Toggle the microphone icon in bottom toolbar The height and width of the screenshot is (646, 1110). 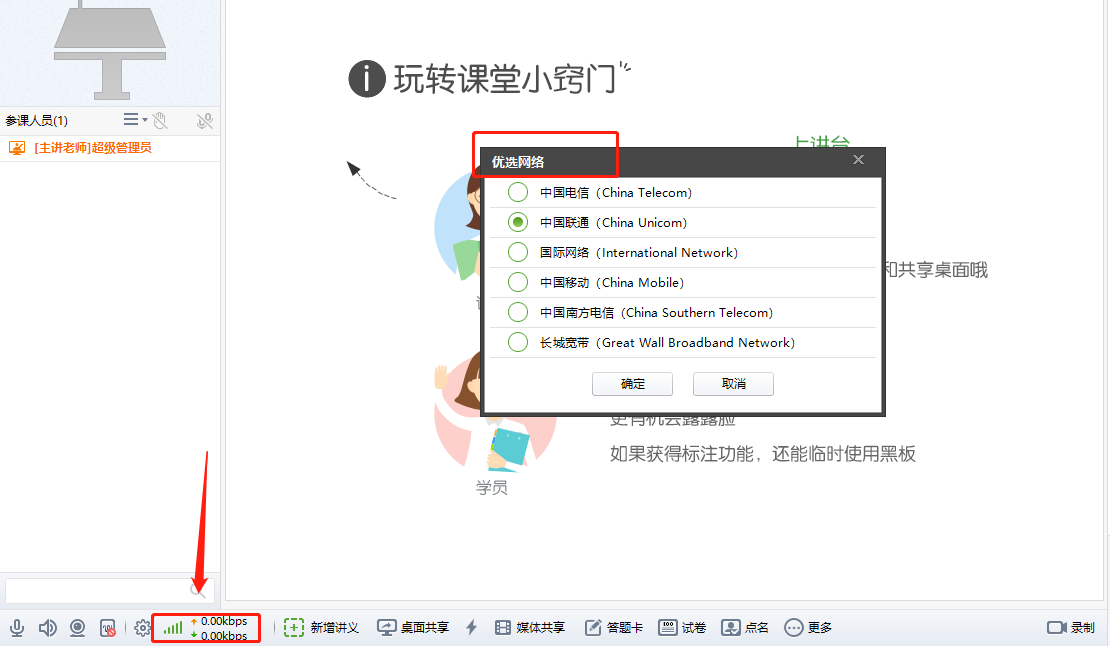point(17,628)
